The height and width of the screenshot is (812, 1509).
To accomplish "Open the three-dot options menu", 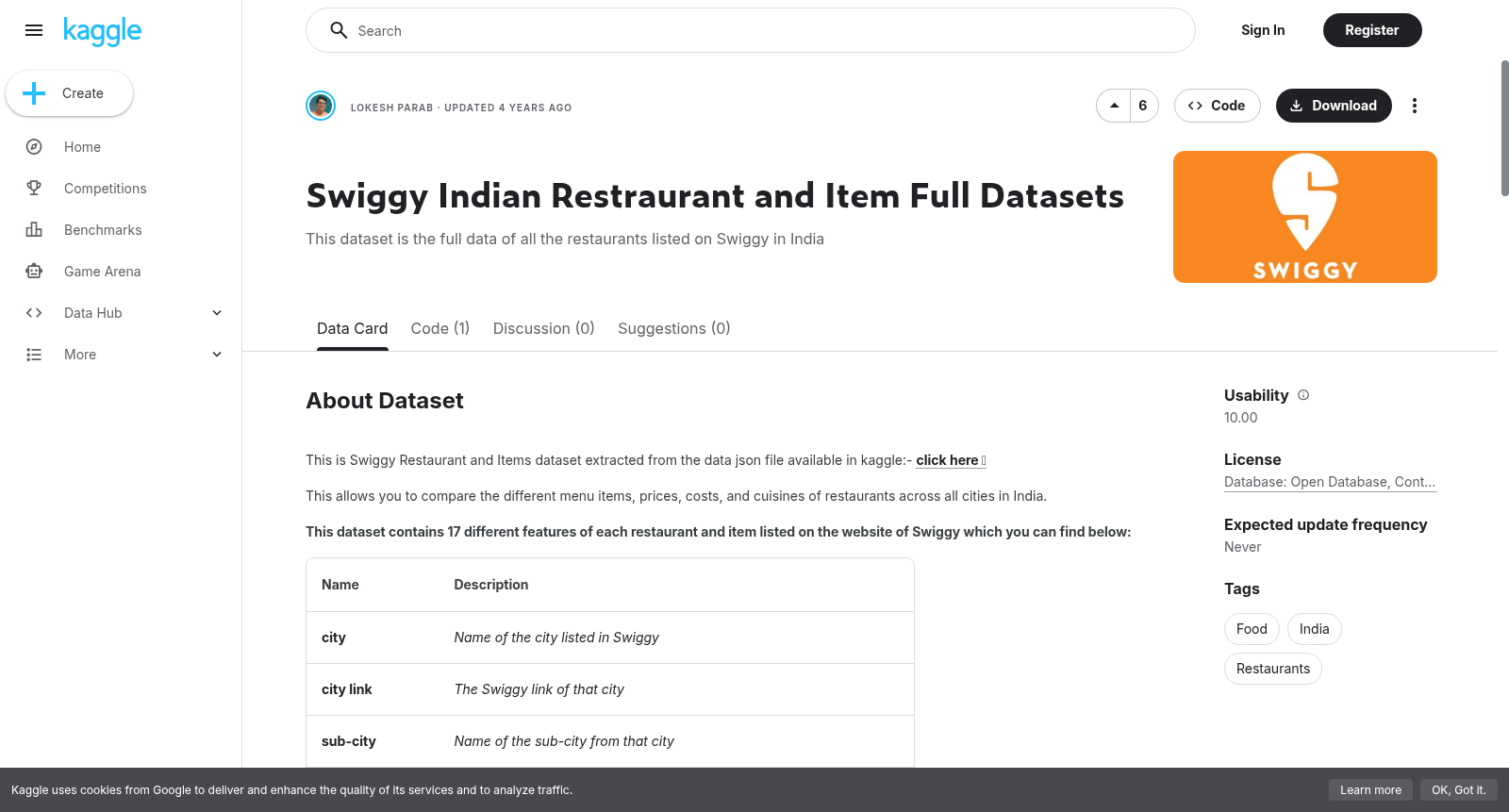I will point(1414,106).
